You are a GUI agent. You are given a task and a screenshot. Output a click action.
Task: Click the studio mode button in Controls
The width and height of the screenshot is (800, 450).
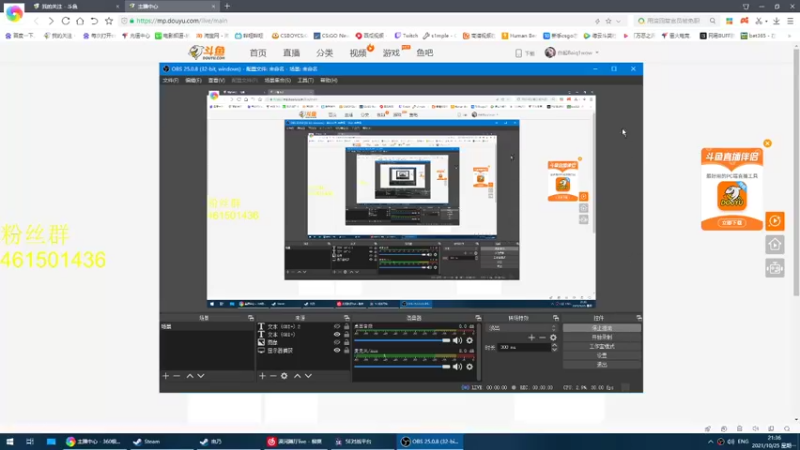602,346
